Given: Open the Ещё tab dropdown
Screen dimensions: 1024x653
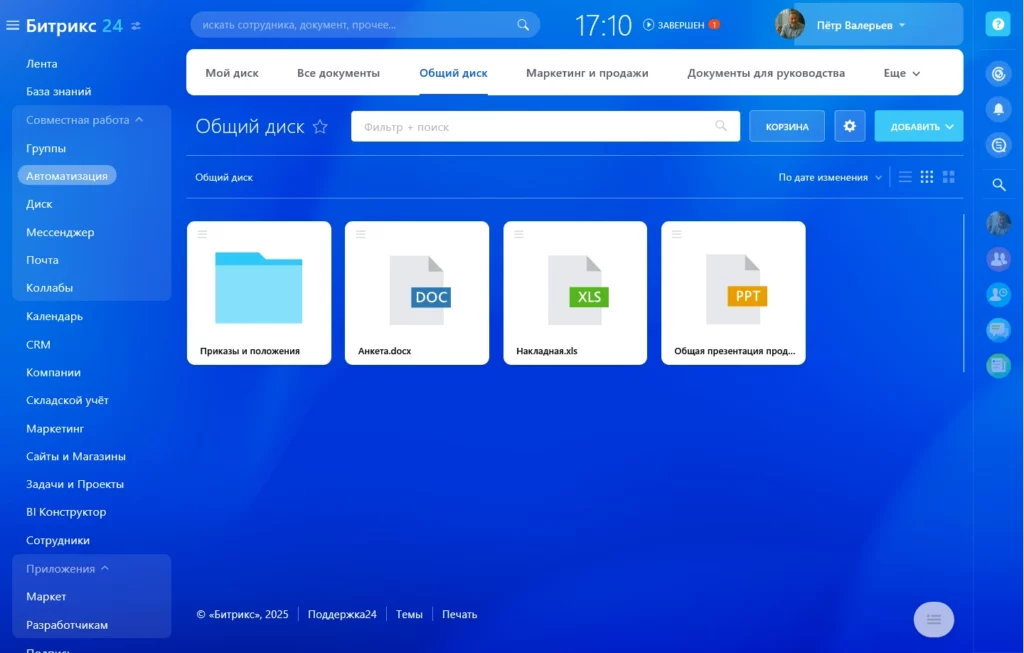Looking at the screenshot, I should [899, 72].
